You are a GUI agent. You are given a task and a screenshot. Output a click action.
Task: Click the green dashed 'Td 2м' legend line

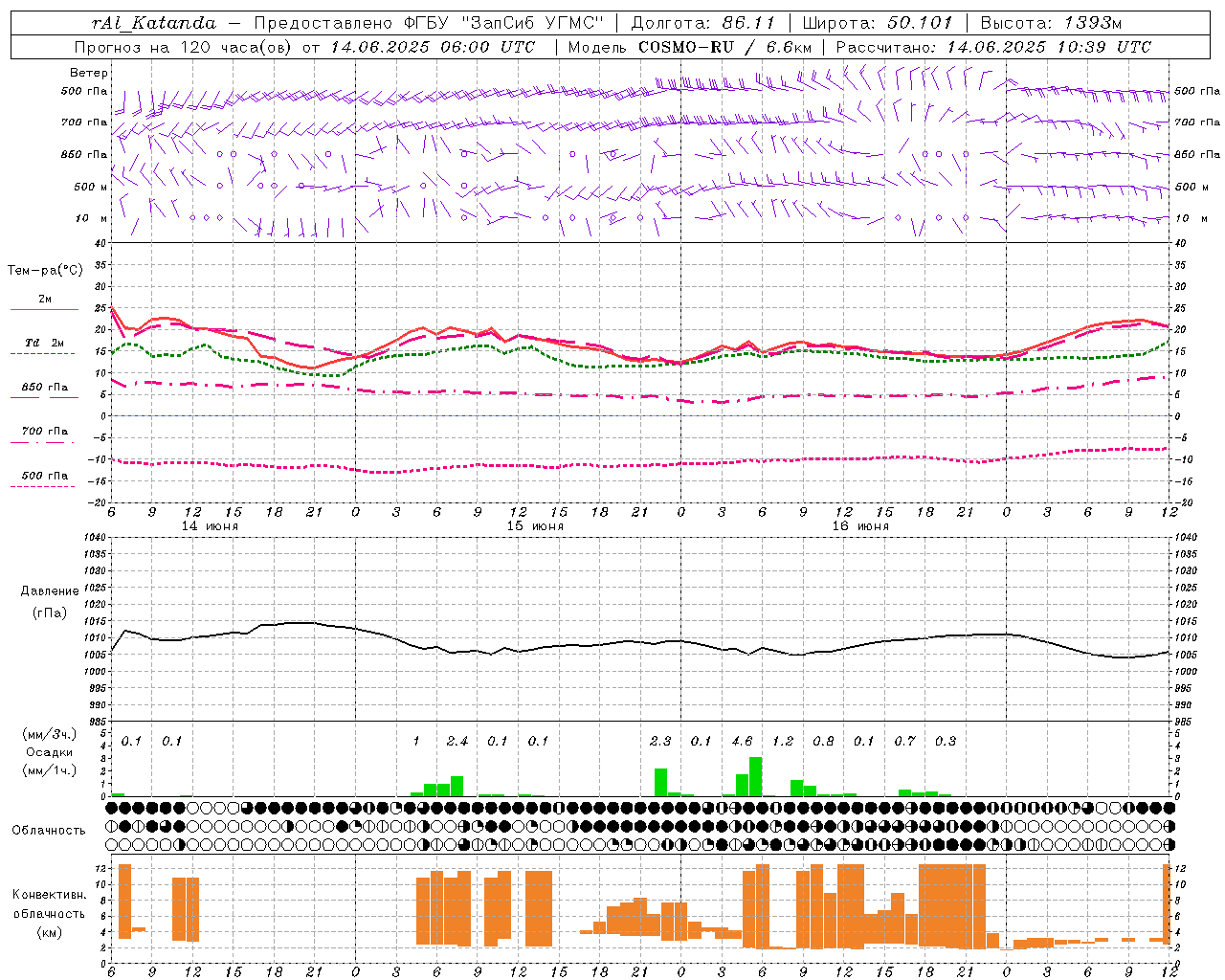(x=43, y=353)
